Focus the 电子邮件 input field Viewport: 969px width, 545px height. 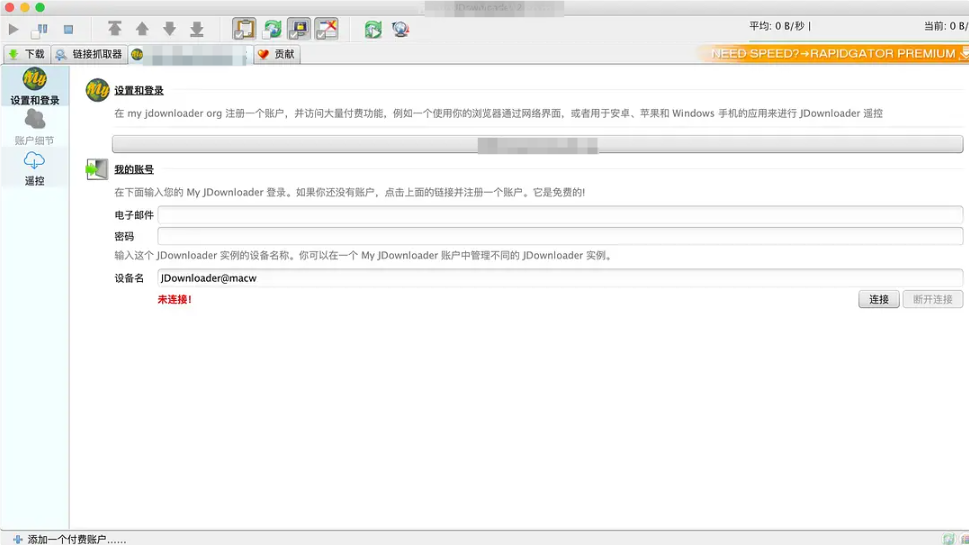(x=560, y=215)
